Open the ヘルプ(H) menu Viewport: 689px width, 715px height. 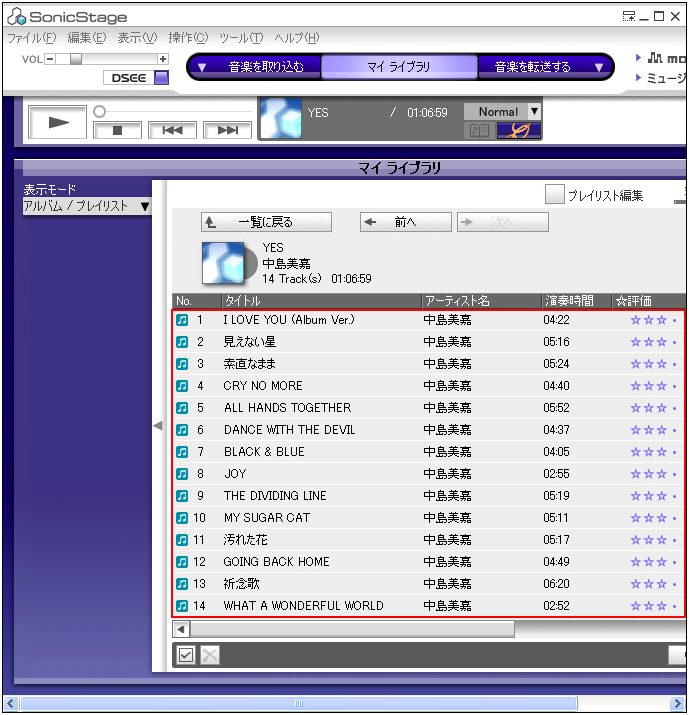pos(297,38)
